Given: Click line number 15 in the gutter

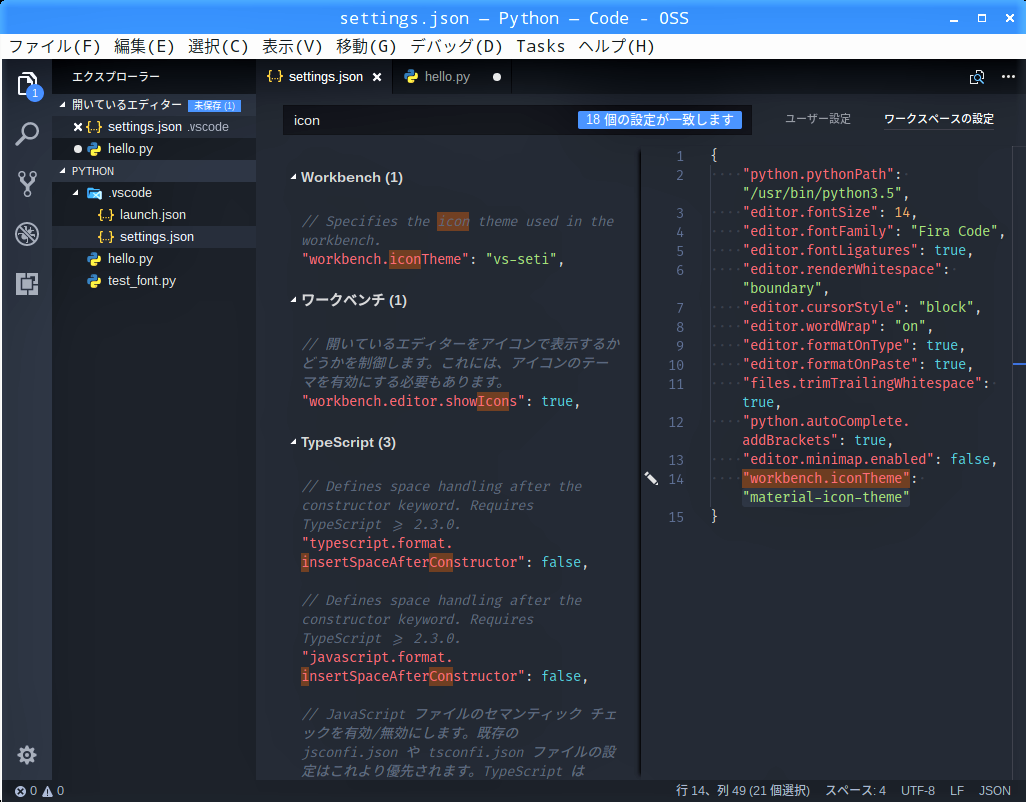Looking at the screenshot, I should (676, 517).
